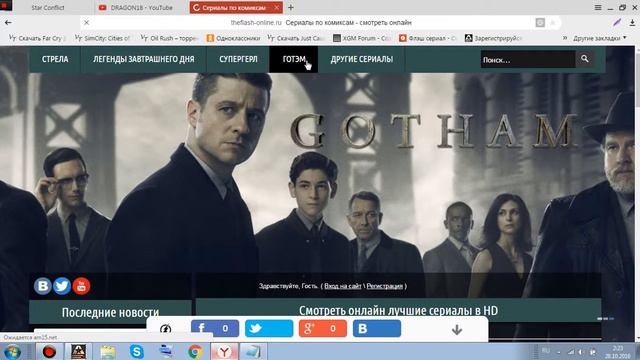Go back with browser back arrow
This screenshot has height=360, width=640.
(8, 22)
